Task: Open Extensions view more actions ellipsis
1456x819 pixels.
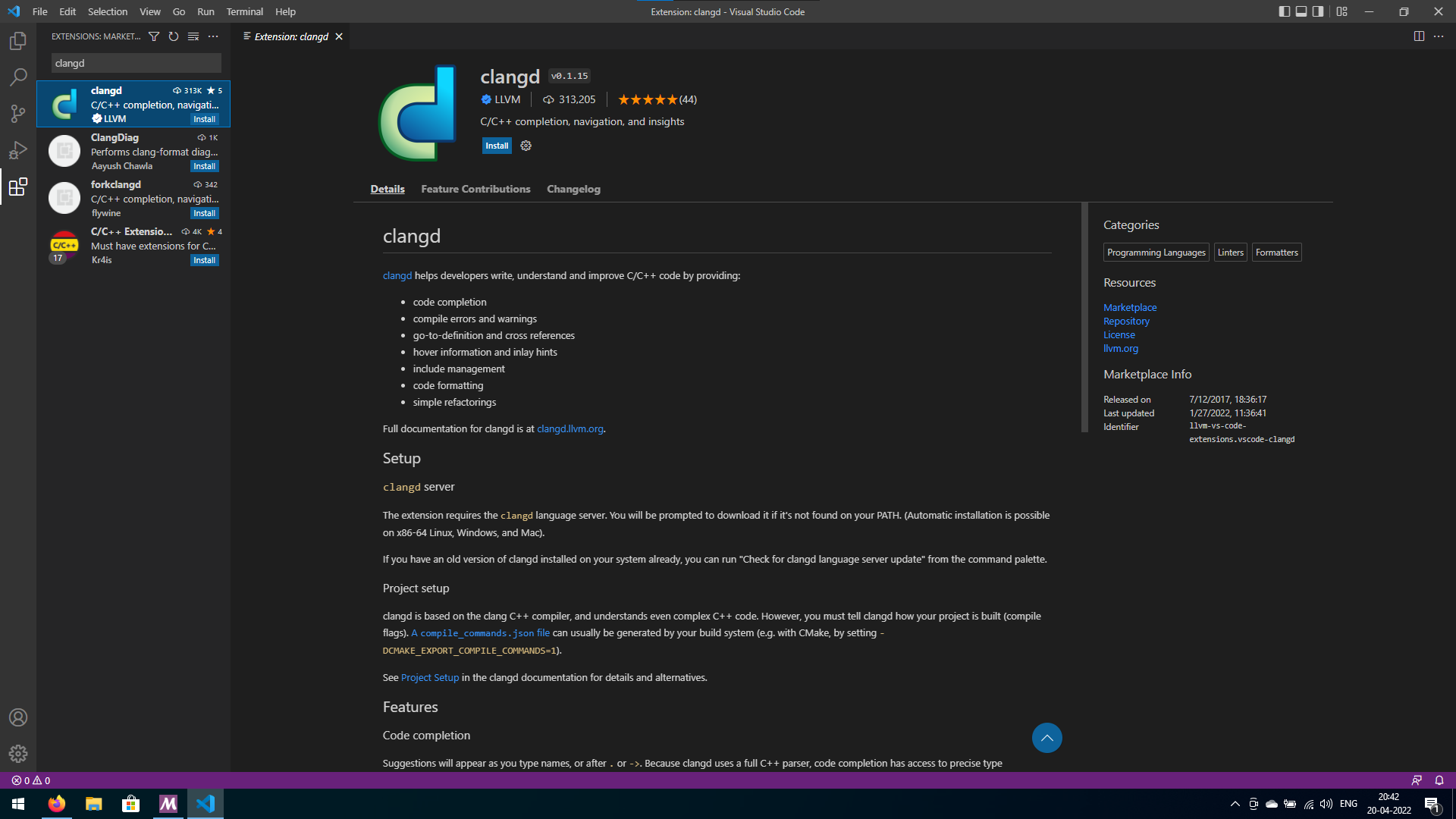Action: pos(213,36)
